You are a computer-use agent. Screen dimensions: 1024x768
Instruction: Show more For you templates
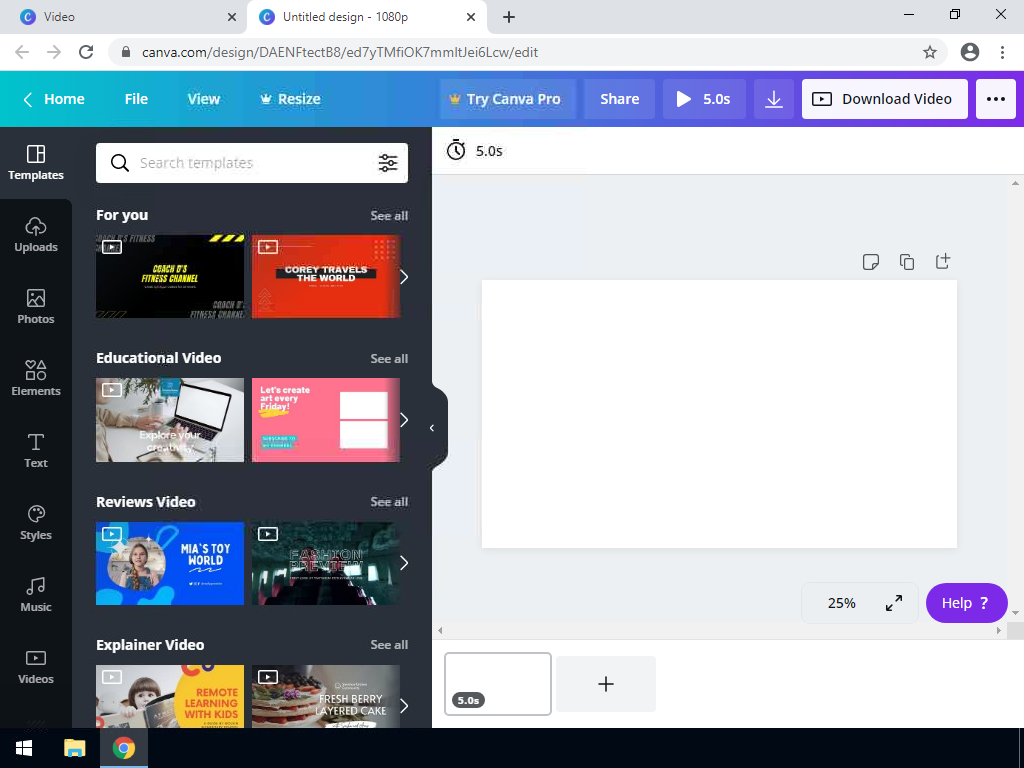point(404,277)
